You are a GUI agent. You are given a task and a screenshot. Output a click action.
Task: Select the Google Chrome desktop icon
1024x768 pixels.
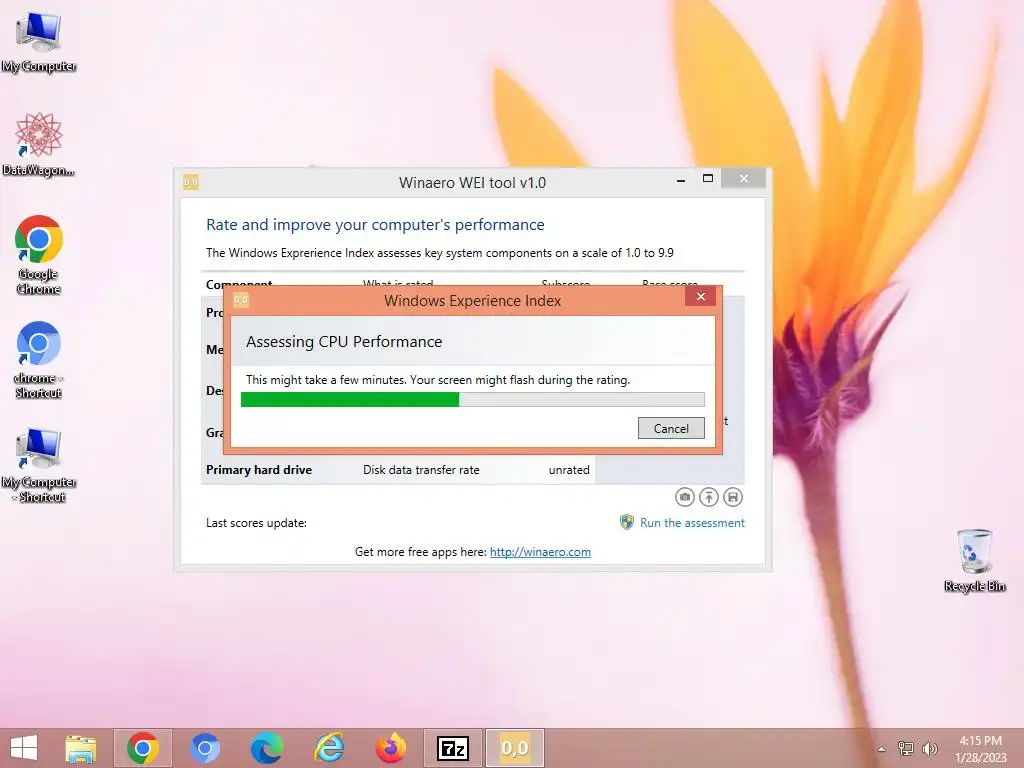(x=39, y=255)
